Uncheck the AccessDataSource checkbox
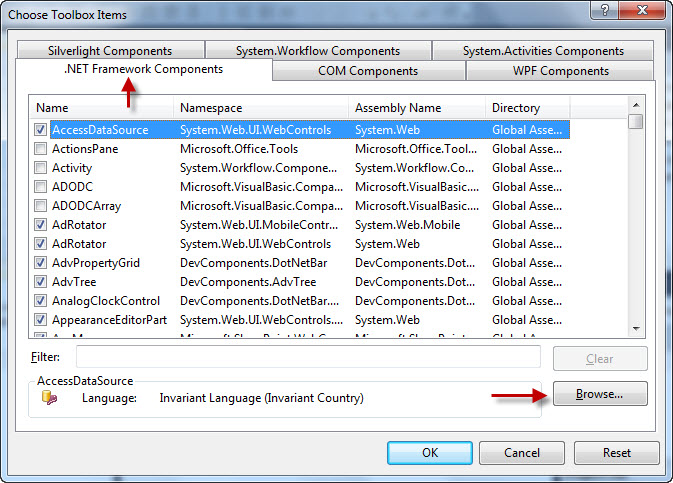Image resolution: width=673 pixels, height=483 pixels. tap(40, 130)
